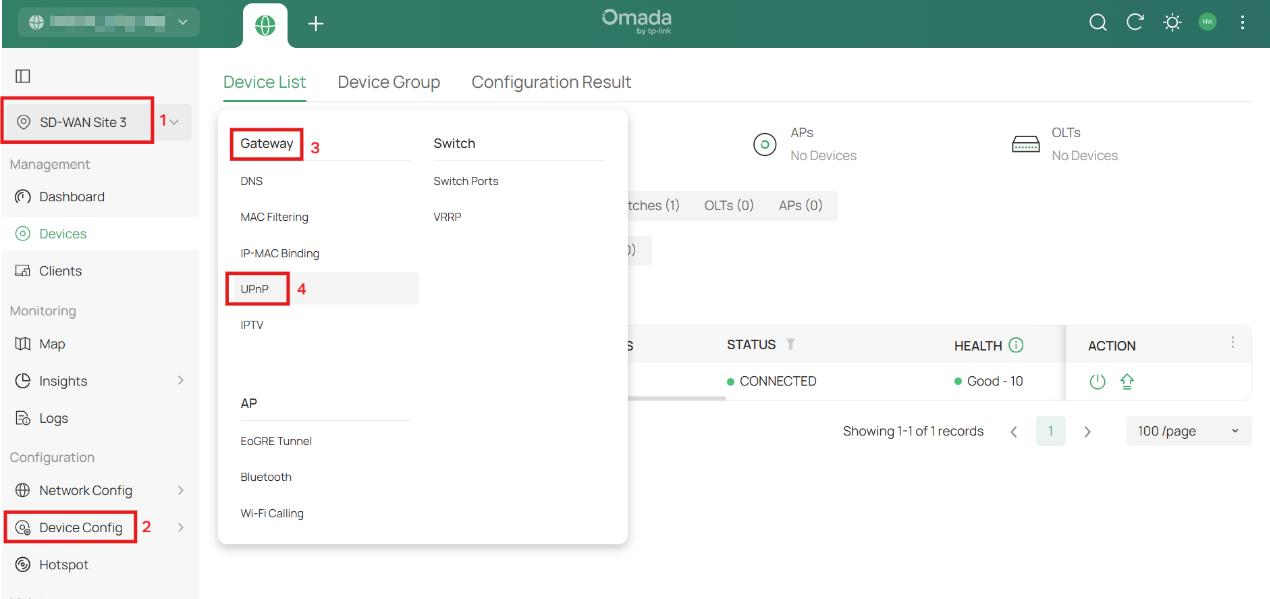Click the Logs document icon
The height and width of the screenshot is (599, 1270).
pyautogui.click(x=23, y=418)
